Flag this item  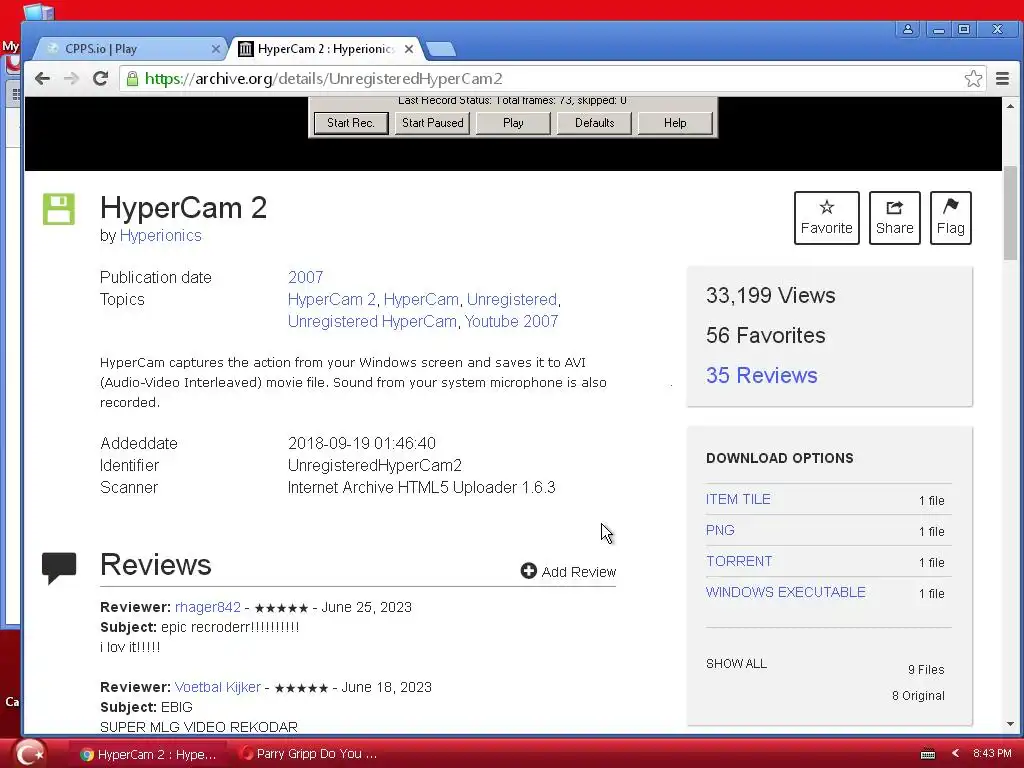(951, 218)
